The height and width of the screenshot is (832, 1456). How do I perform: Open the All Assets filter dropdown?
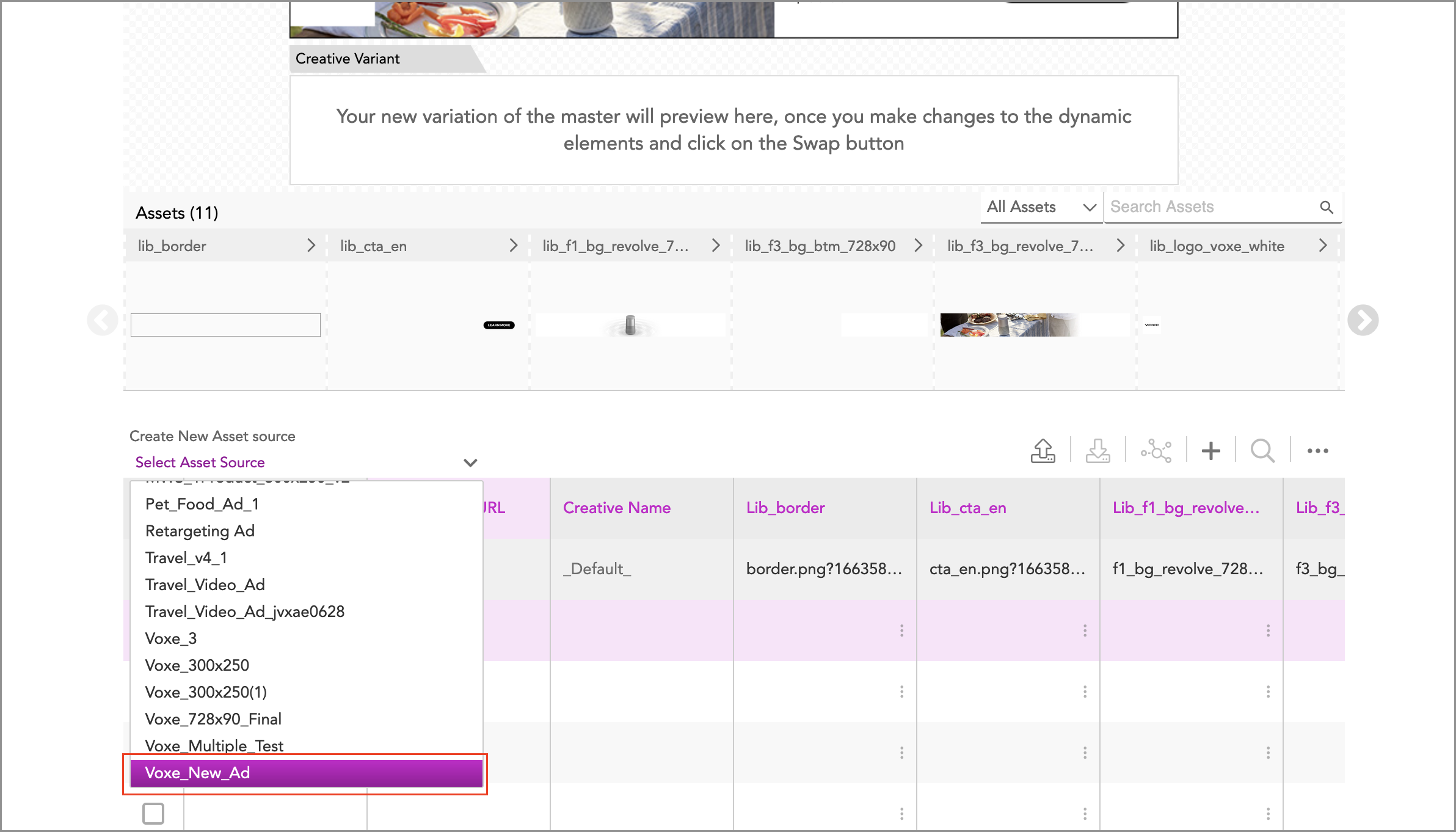[1041, 207]
